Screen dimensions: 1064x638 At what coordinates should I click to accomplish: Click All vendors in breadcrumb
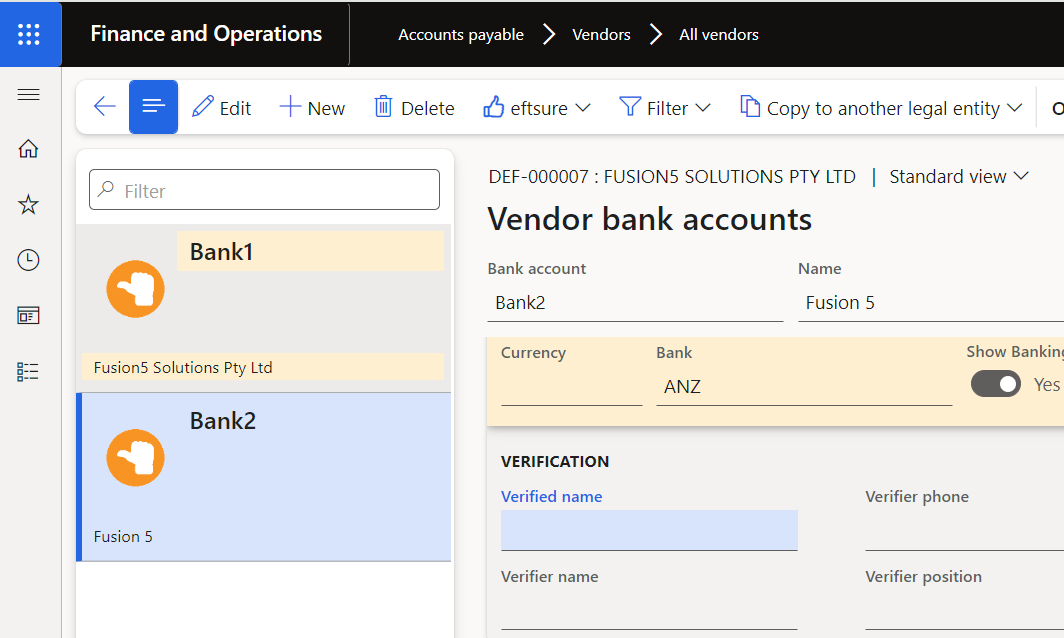(719, 35)
